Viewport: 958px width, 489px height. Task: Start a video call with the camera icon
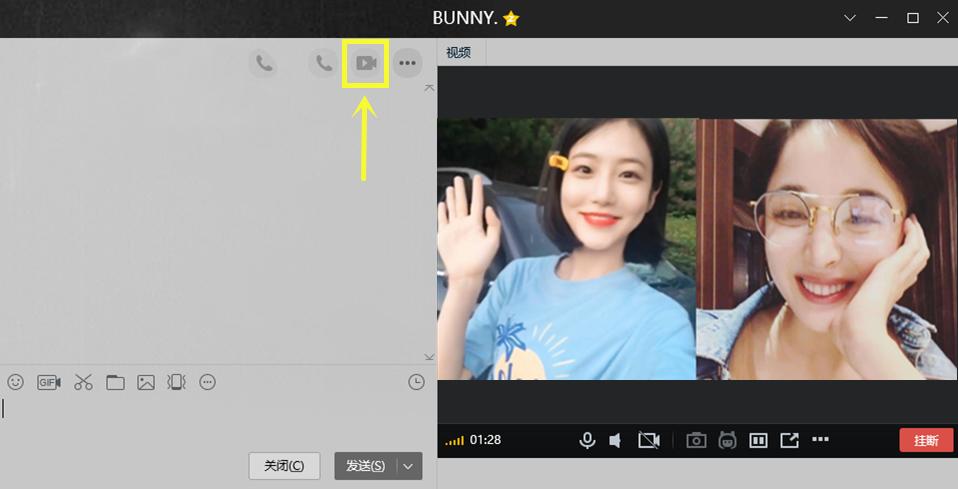(x=365, y=64)
